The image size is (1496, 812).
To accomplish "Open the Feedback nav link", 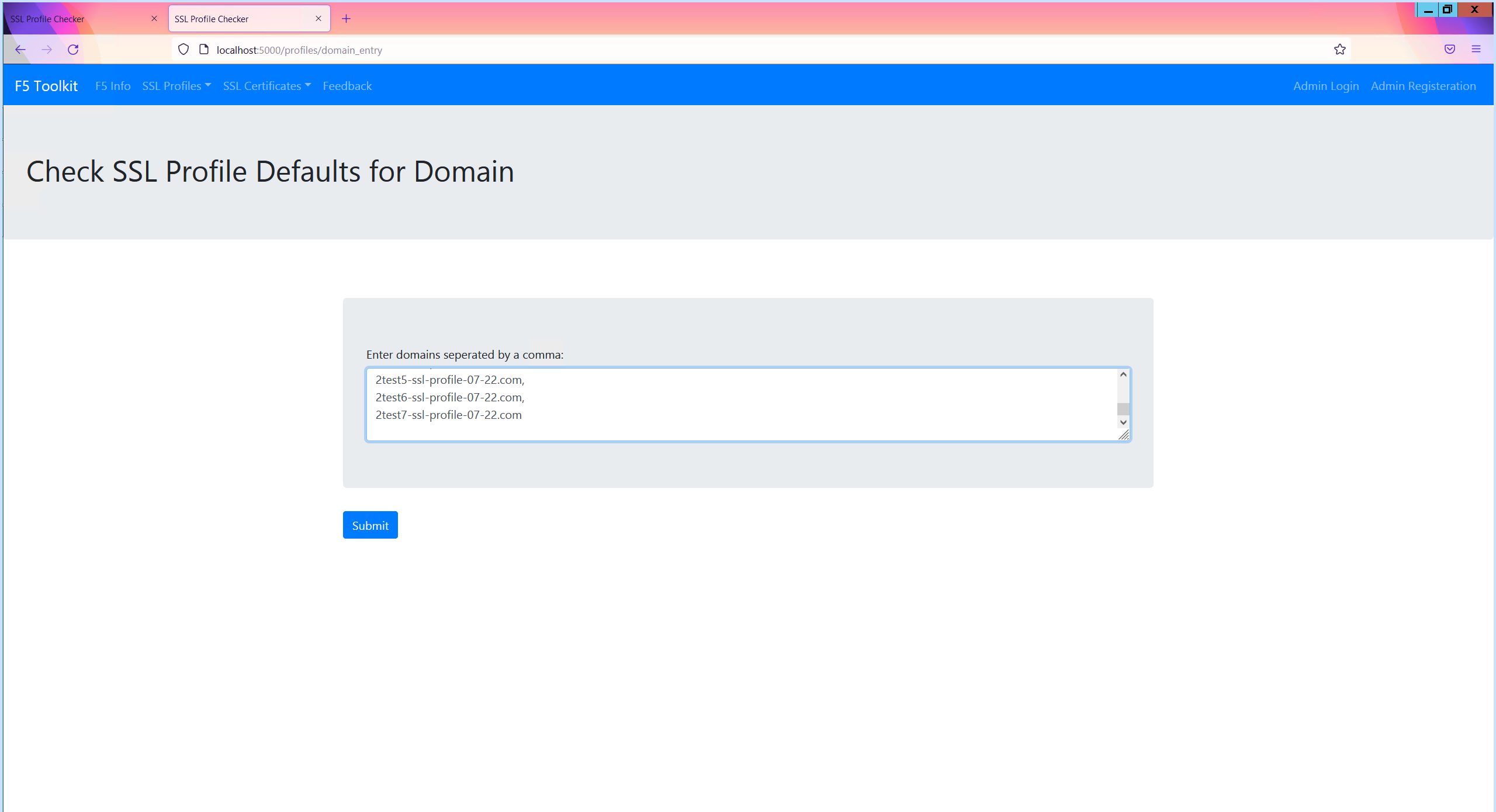I will (x=347, y=86).
